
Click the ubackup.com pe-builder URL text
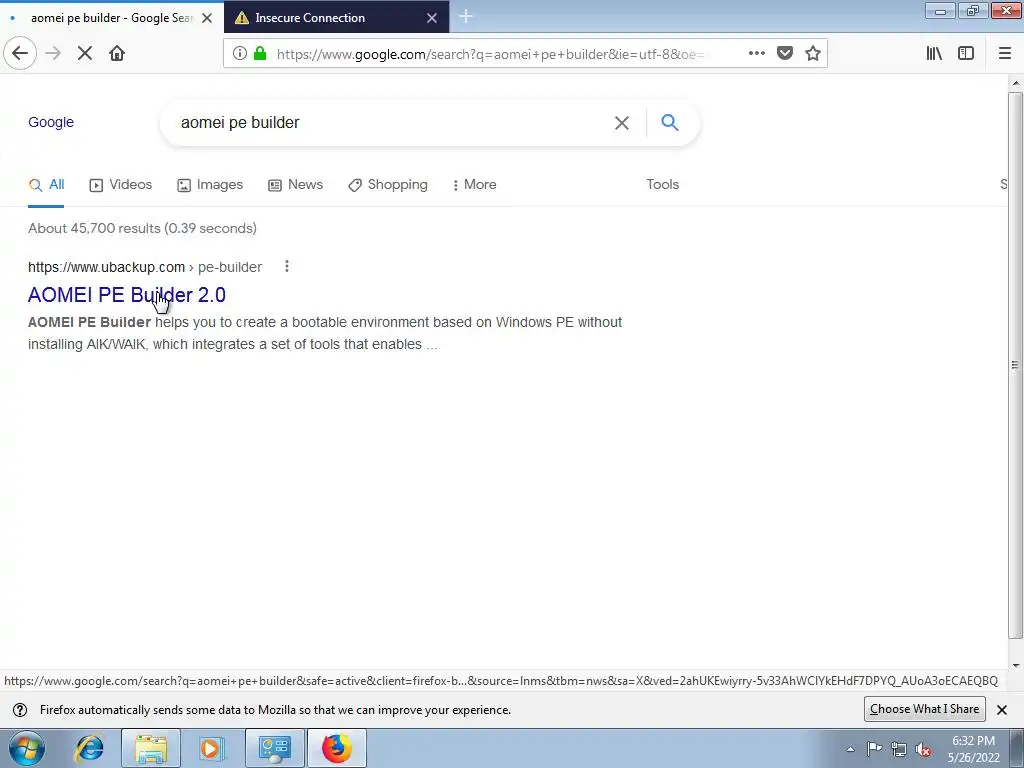(145, 267)
